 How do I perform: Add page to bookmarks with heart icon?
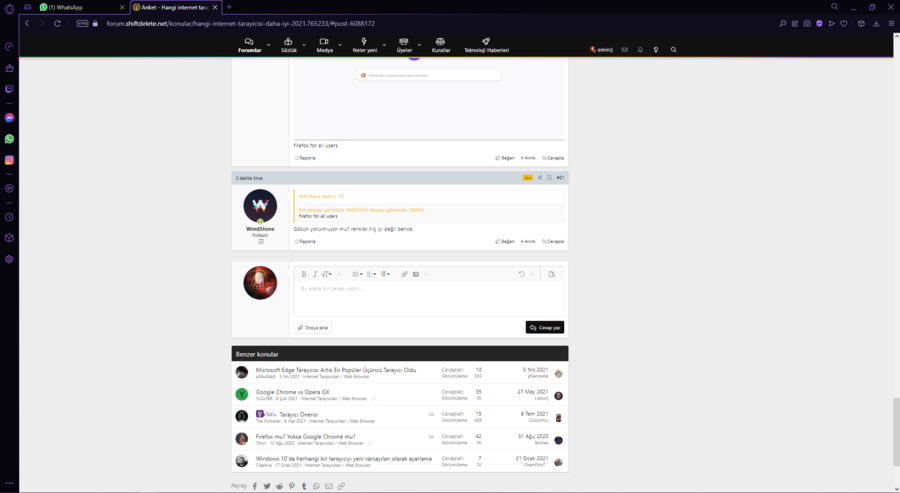[844, 24]
